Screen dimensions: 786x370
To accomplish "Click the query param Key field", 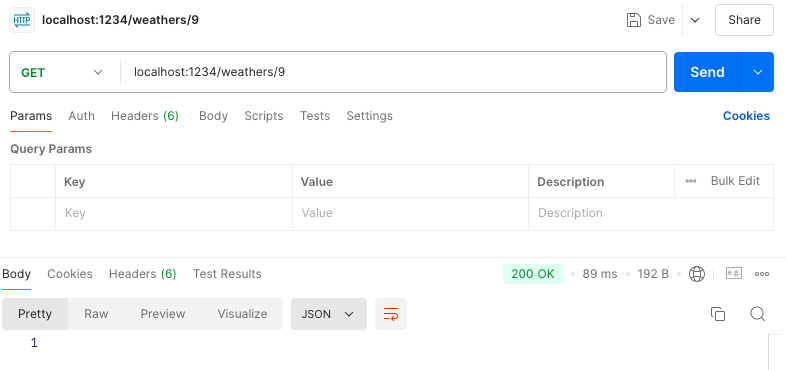I will 173,214.
